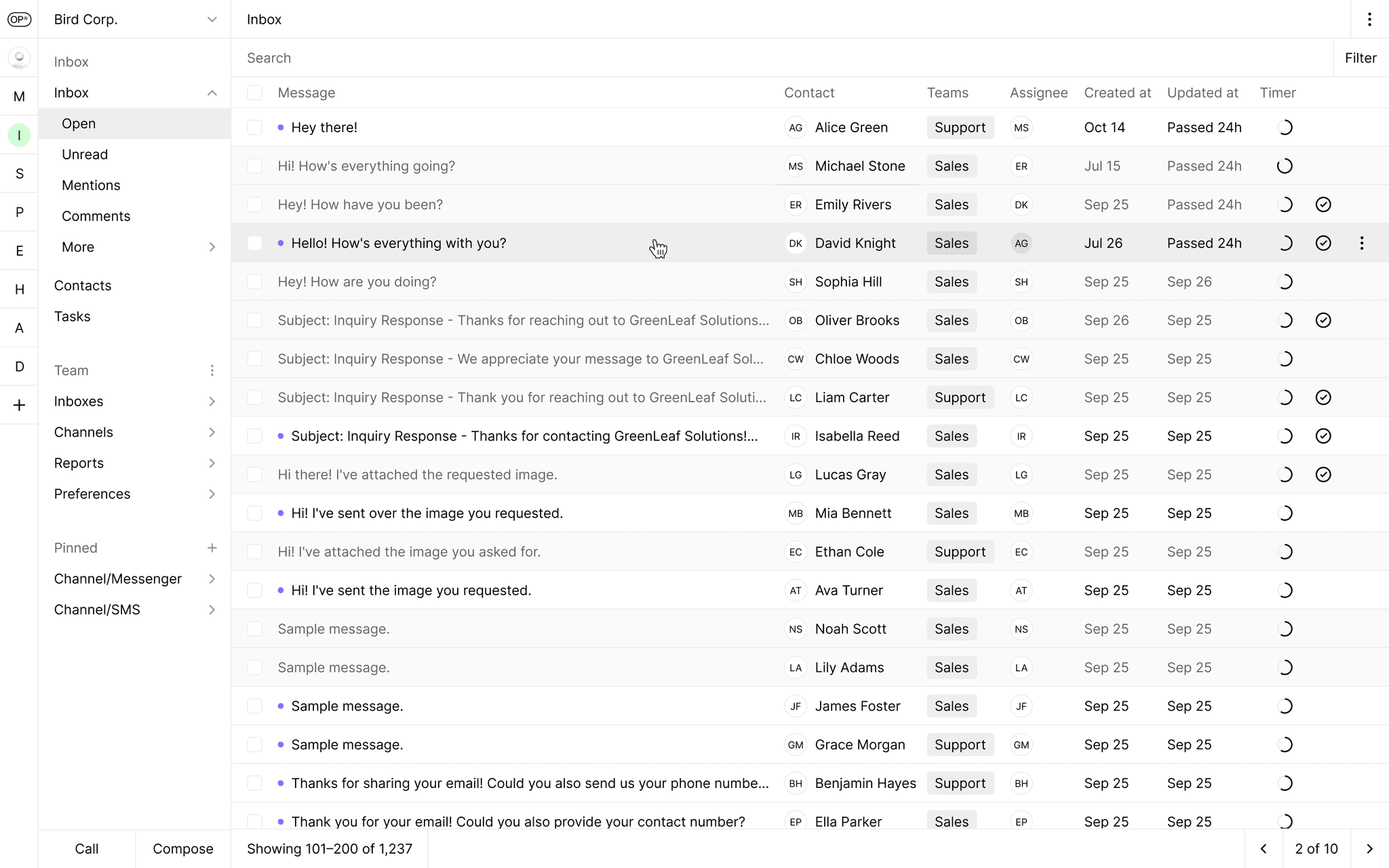1389x868 pixels.
Task: Open the Bird Corp. workspace dropdown
Action: click(x=212, y=20)
